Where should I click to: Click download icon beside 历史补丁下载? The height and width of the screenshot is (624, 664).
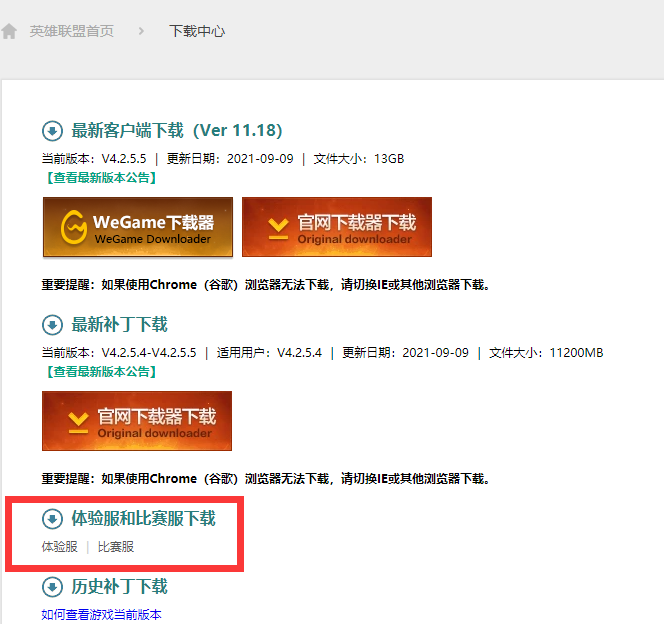coord(53,587)
